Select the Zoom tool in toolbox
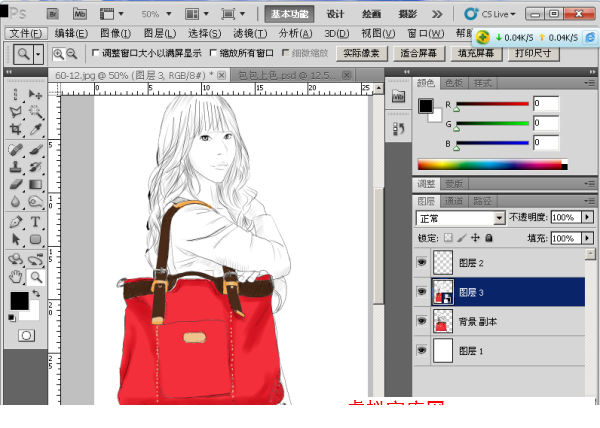The height and width of the screenshot is (428, 600). (x=36, y=277)
